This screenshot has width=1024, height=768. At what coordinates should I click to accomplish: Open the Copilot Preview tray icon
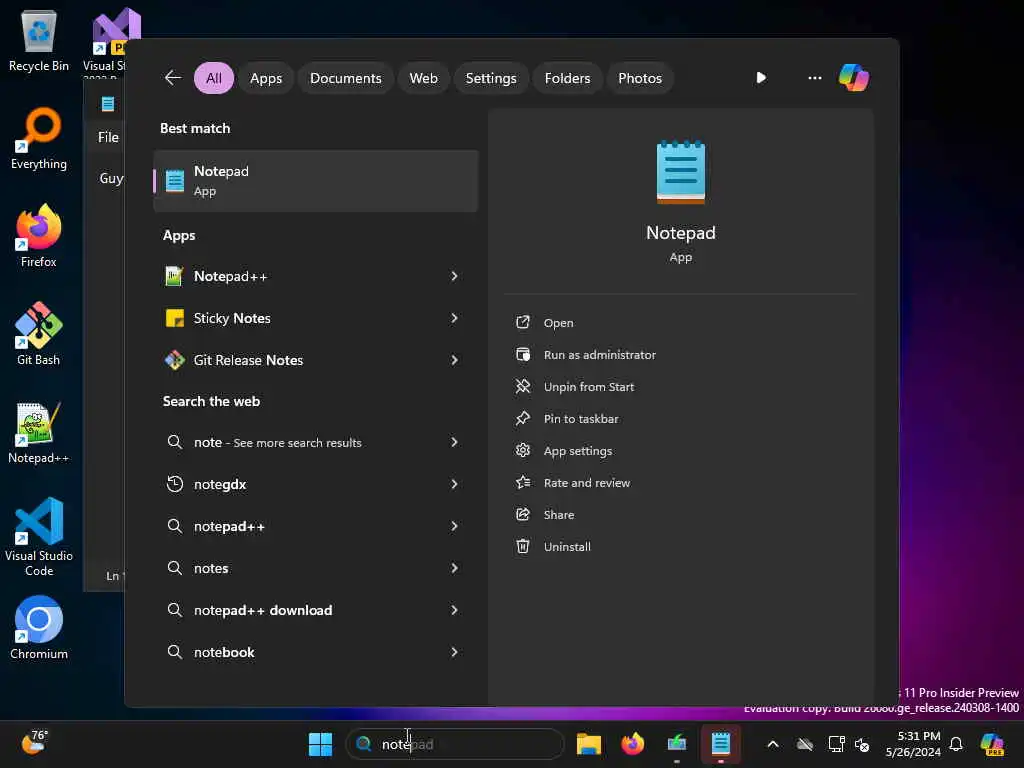992,744
